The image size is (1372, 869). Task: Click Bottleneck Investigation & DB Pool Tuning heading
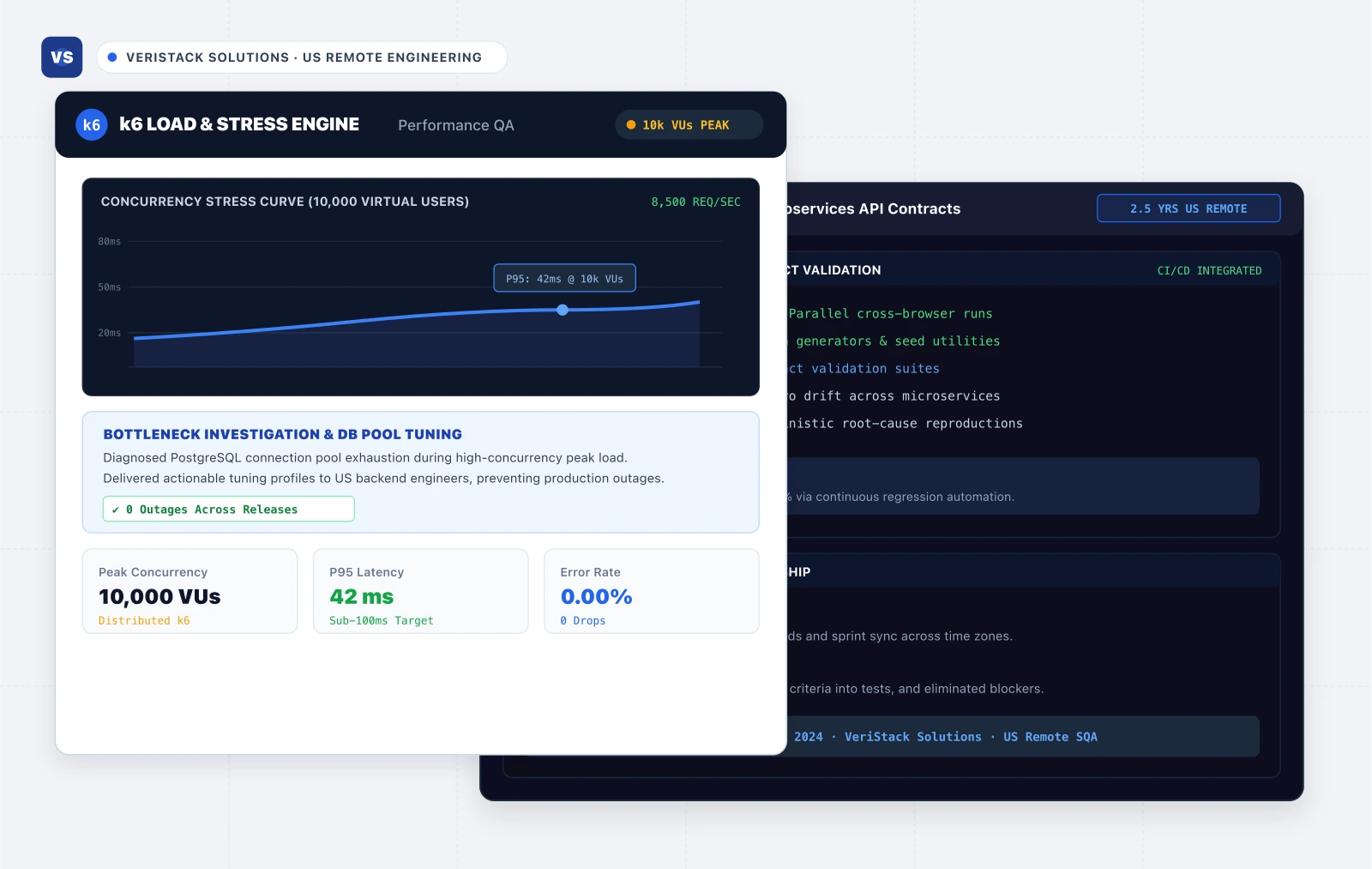(282, 434)
